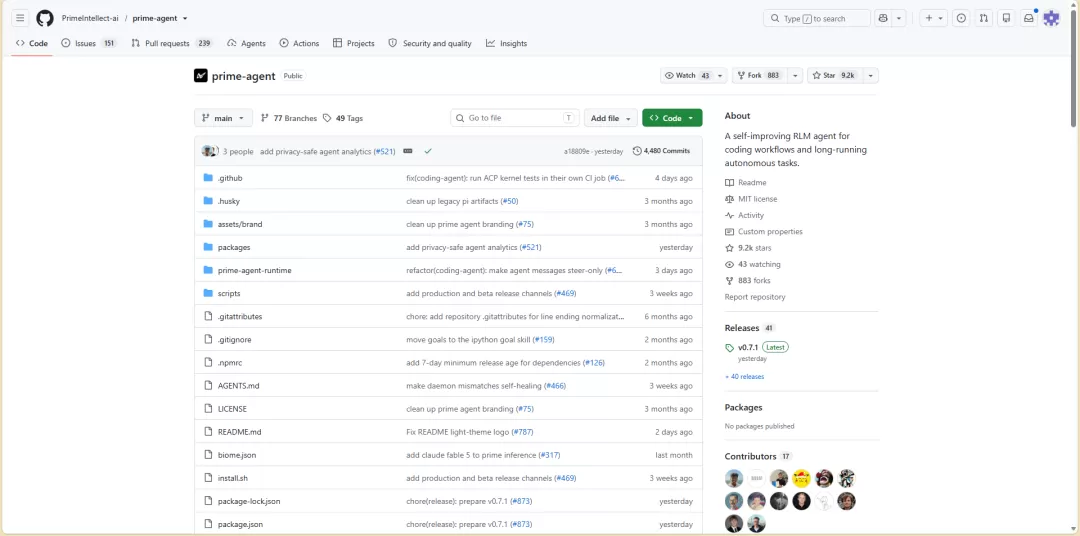The width and height of the screenshot is (1080, 536).
Task: Fork the repository
Action: (x=760, y=76)
